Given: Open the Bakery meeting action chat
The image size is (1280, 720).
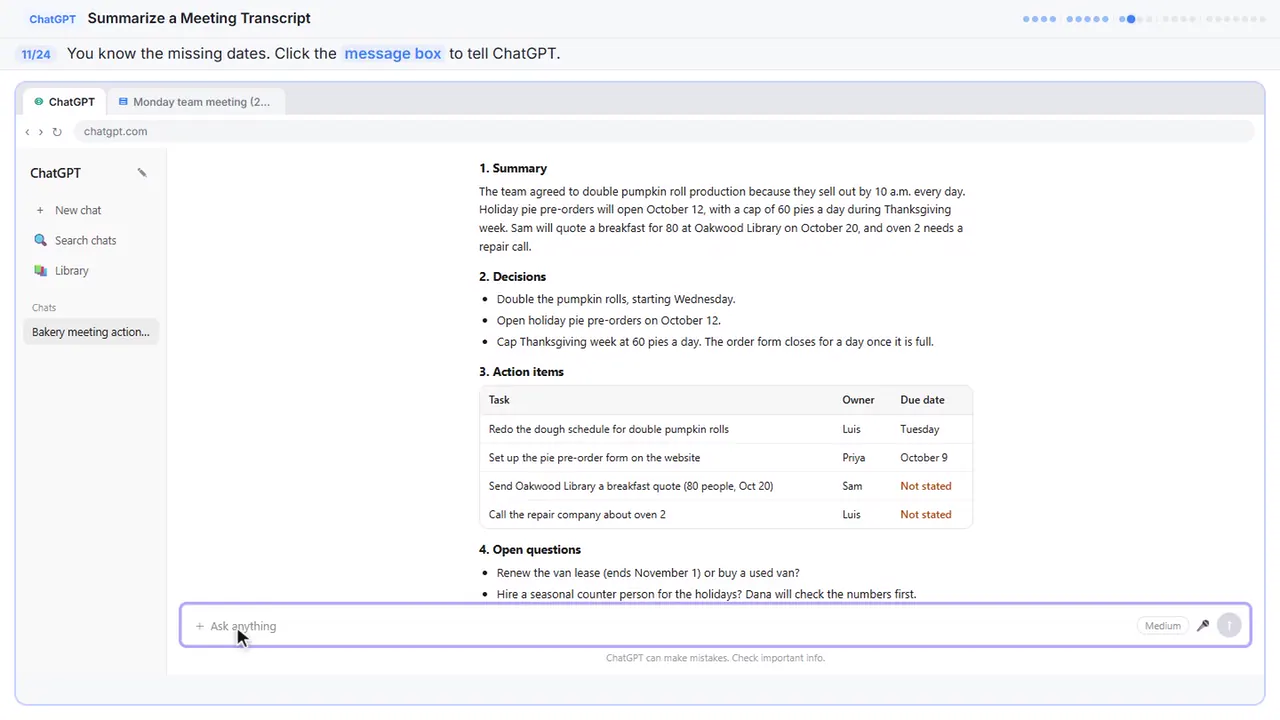Looking at the screenshot, I should tap(91, 332).
